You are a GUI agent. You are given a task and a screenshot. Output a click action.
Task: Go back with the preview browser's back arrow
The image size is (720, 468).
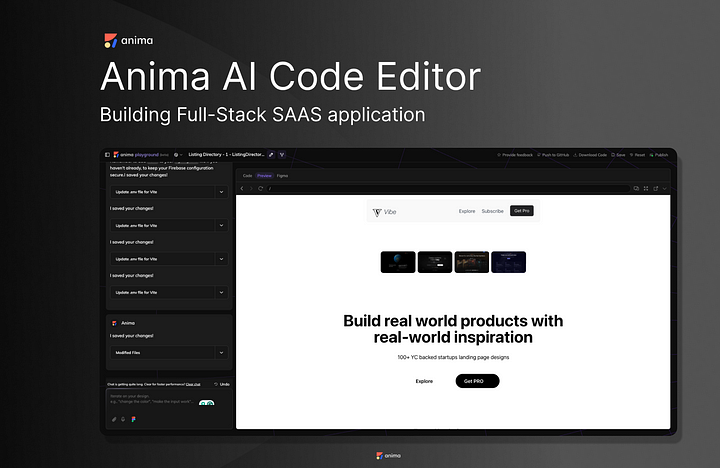tap(242, 188)
